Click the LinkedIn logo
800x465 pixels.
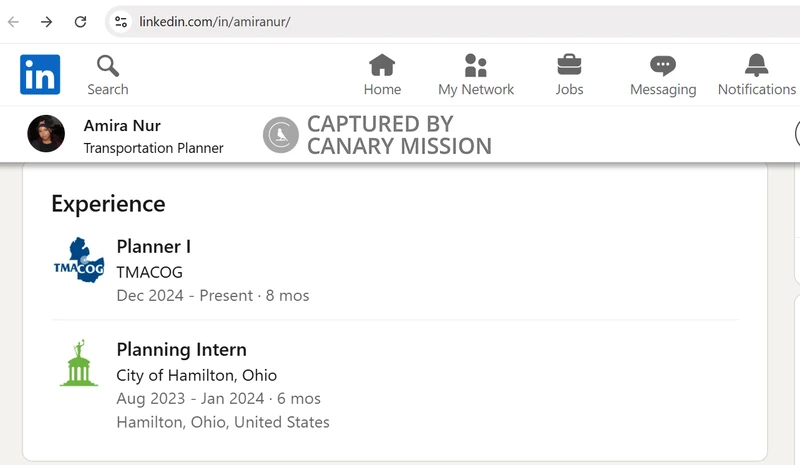click(40, 75)
